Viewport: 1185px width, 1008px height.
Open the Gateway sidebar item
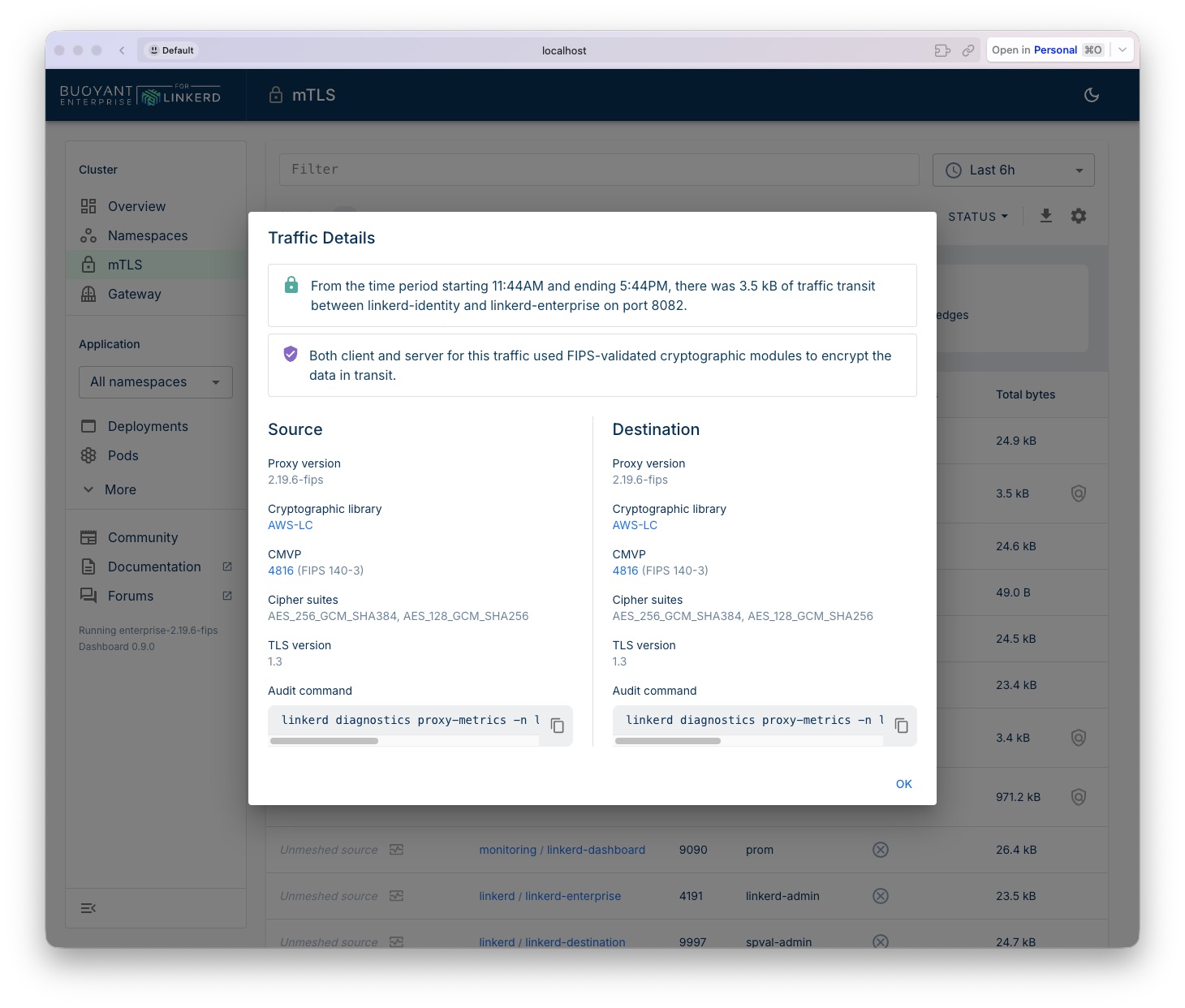134,295
